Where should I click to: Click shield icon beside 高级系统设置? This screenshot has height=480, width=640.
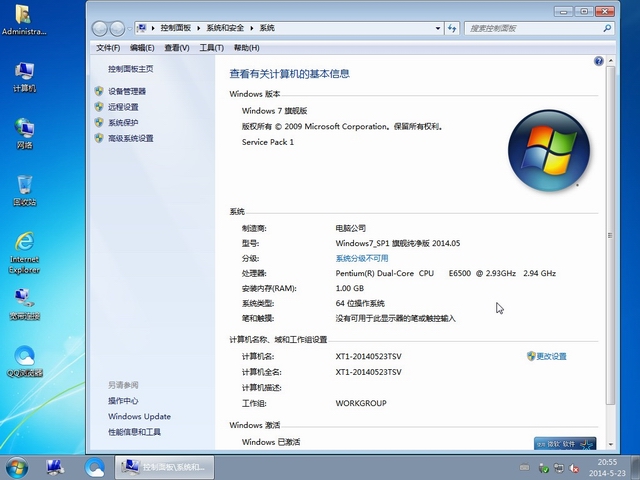coord(99,138)
